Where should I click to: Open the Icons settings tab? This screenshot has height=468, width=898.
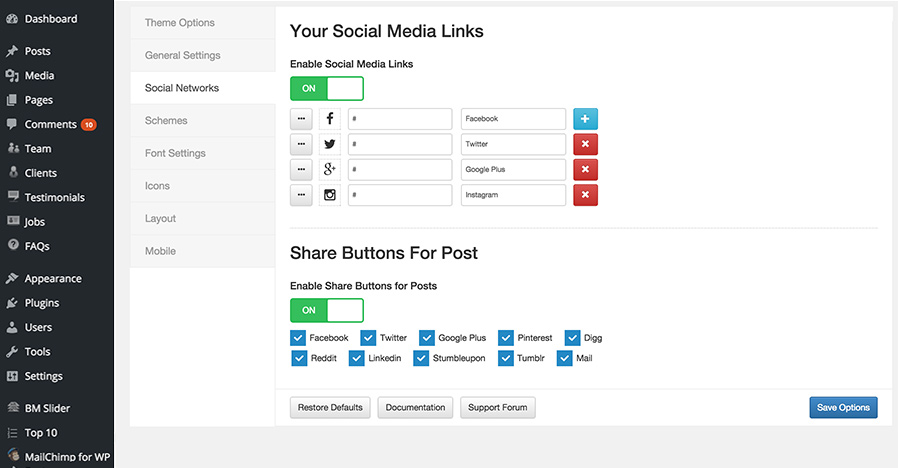point(203,186)
